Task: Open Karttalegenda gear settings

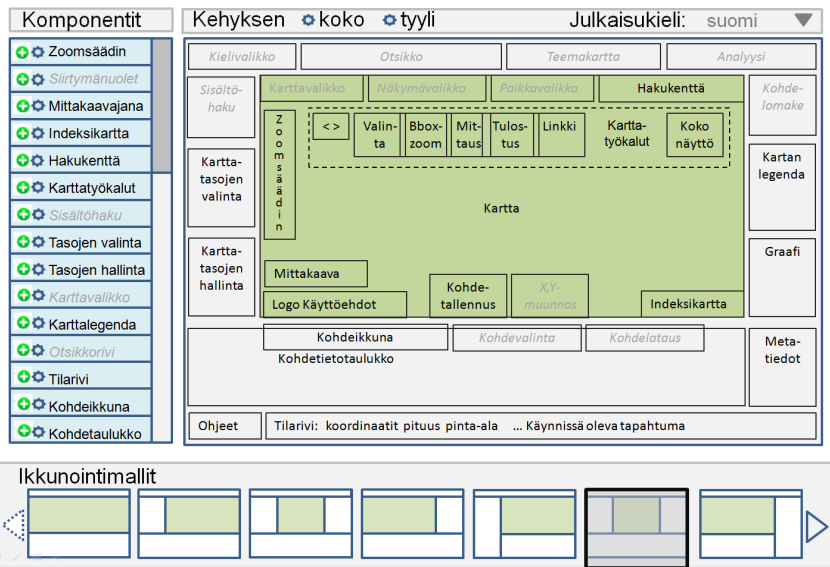Action: coord(38,322)
